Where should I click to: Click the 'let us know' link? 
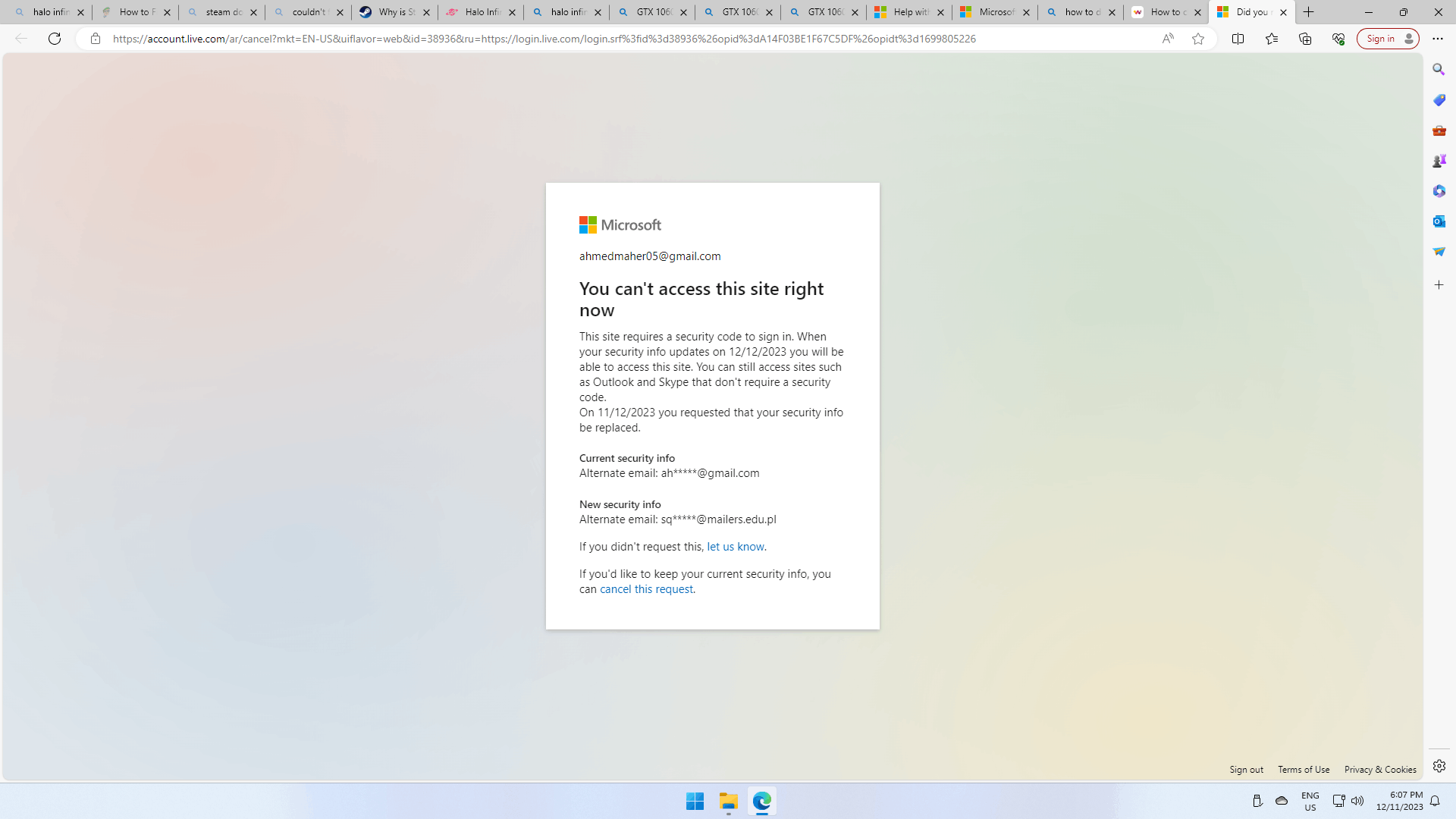coord(735,546)
